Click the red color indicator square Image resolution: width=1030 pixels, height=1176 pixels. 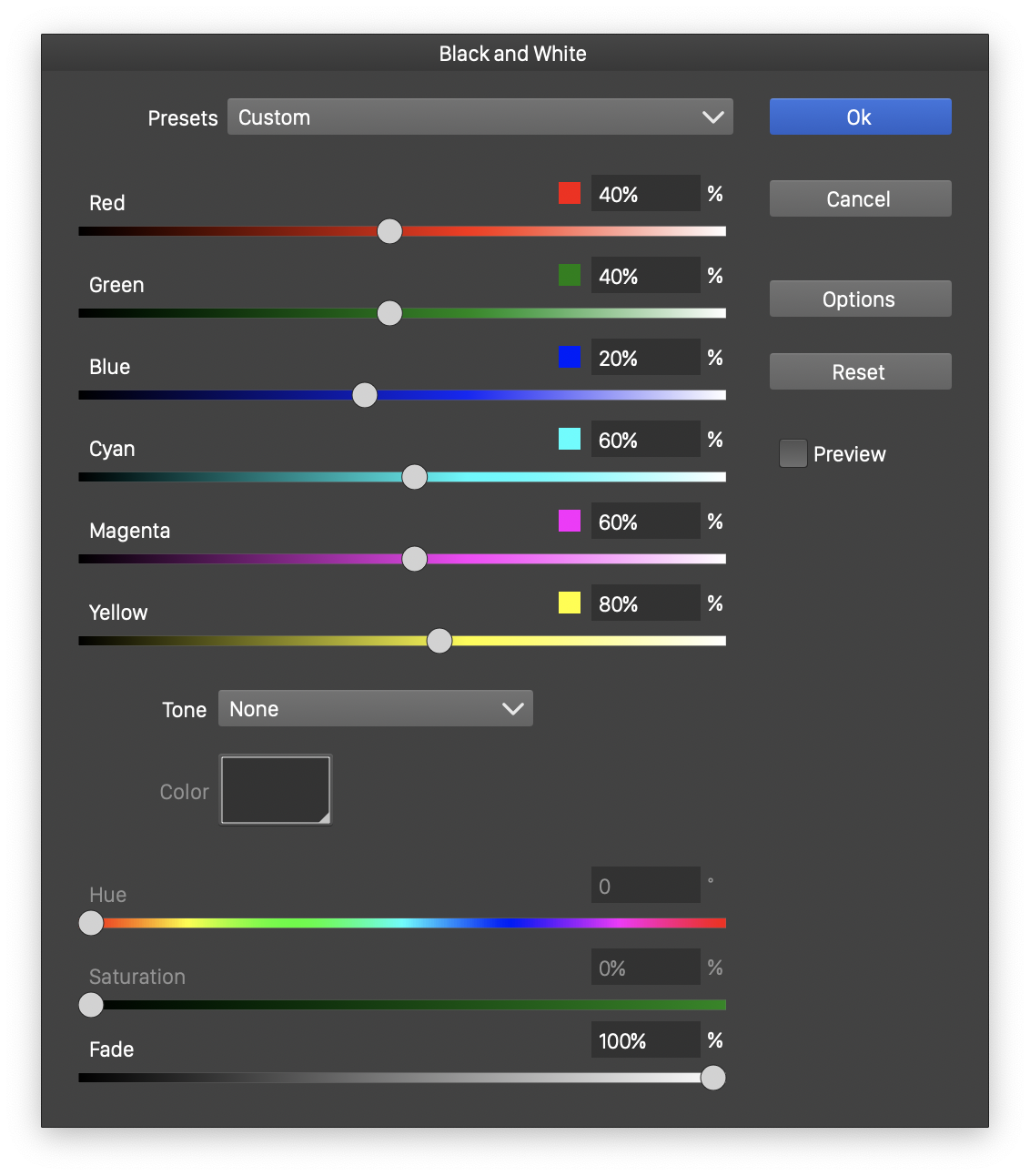coord(570,193)
